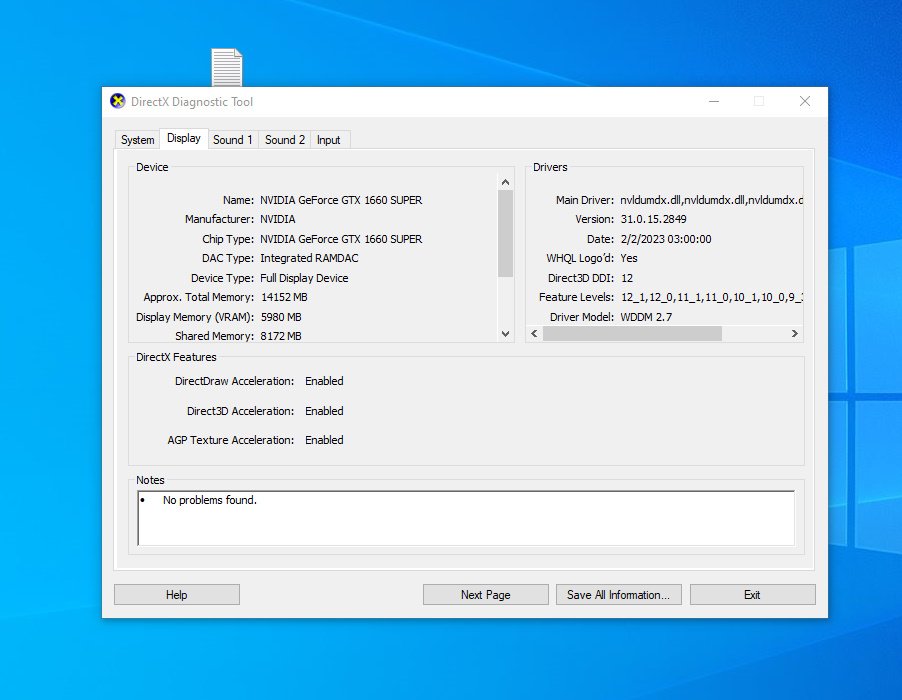The image size is (902, 700).
Task: Click the Manufacturer value NVIDIA
Action: pyautogui.click(x=278, y=219)
